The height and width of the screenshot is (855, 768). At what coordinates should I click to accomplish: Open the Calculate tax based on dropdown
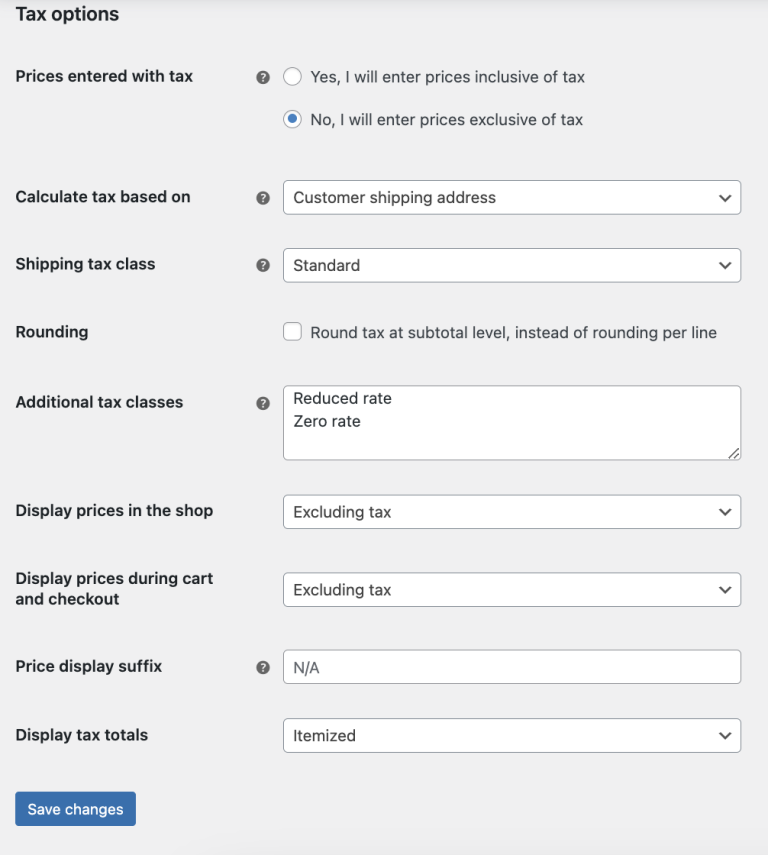[x=512, y=197]
